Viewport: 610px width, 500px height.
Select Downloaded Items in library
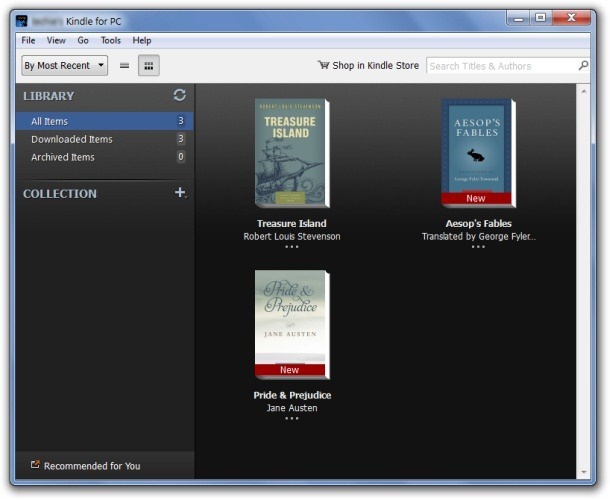104,139
